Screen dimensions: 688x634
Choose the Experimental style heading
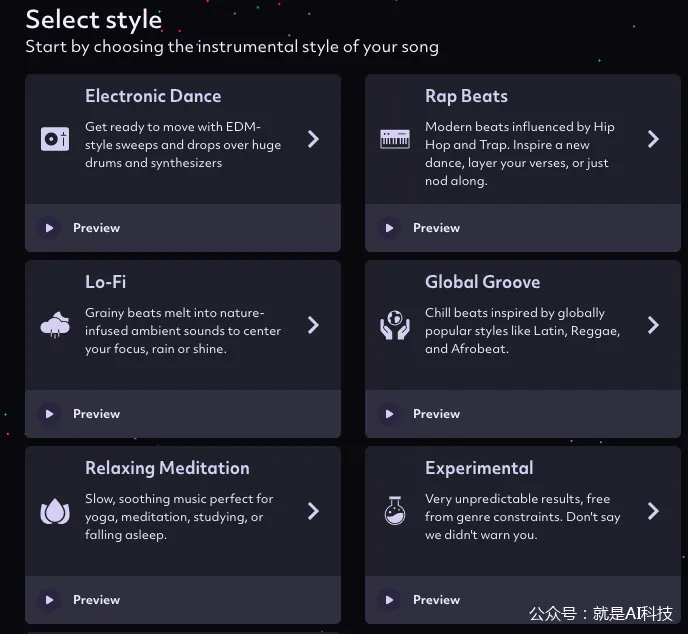tap(479, 469)
